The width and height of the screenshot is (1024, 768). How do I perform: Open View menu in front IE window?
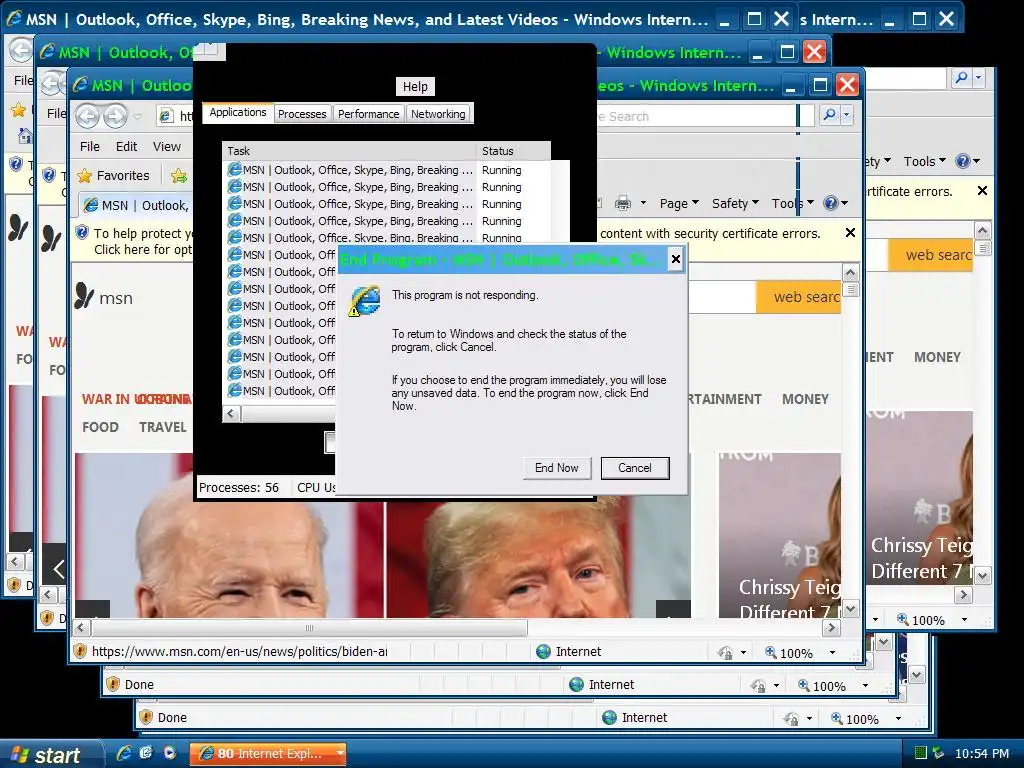167,146
